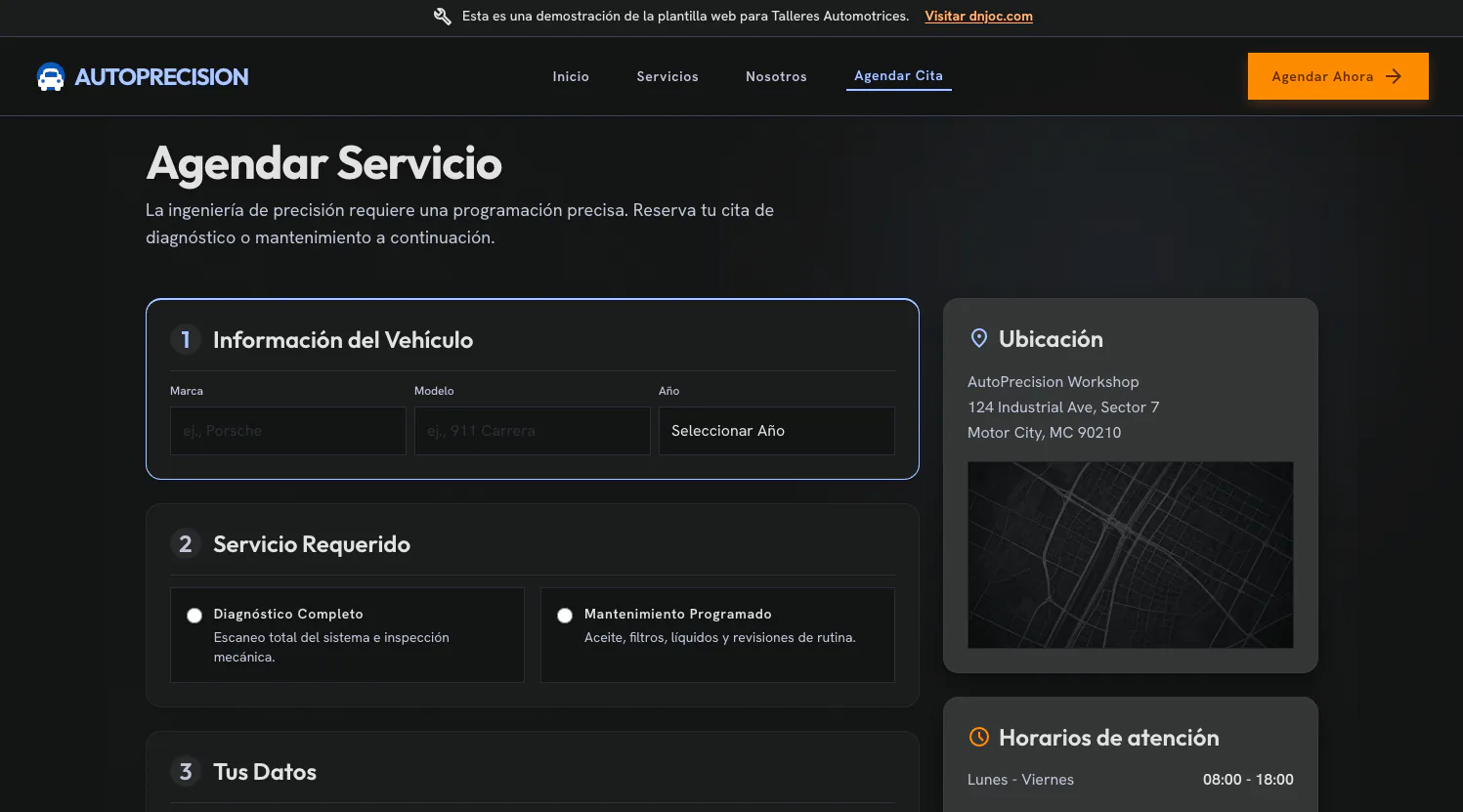1463x812 pixels.
Task: Click the Tus Datos section heading
Action: click(x=265, y=772)
